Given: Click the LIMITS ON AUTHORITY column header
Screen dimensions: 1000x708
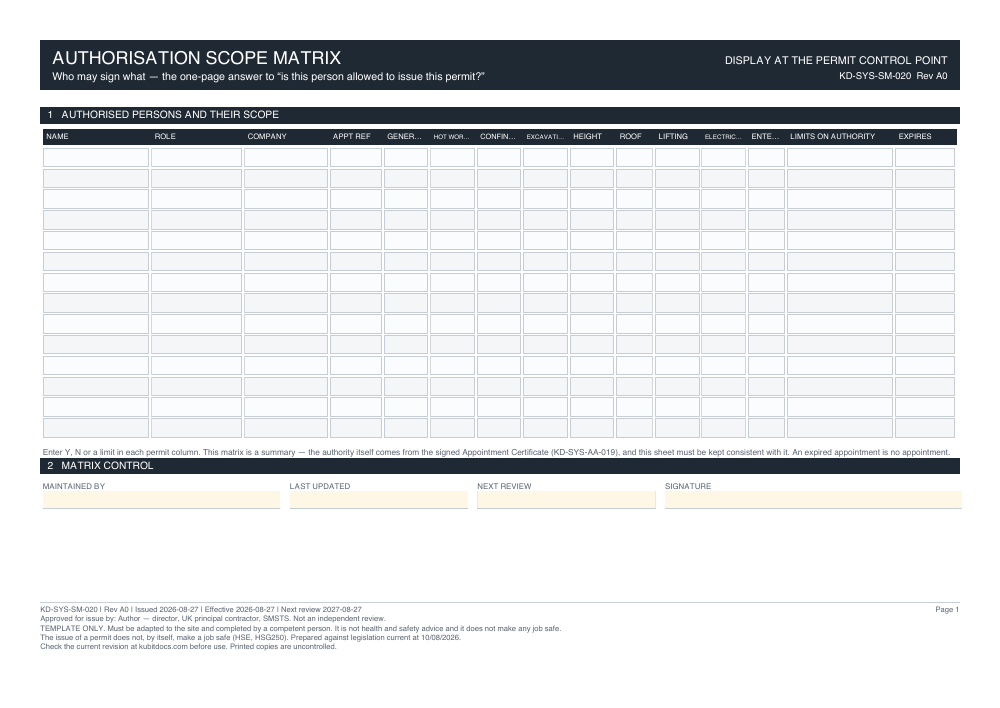Looking at the screenshot, I should (x=832, y=136).
